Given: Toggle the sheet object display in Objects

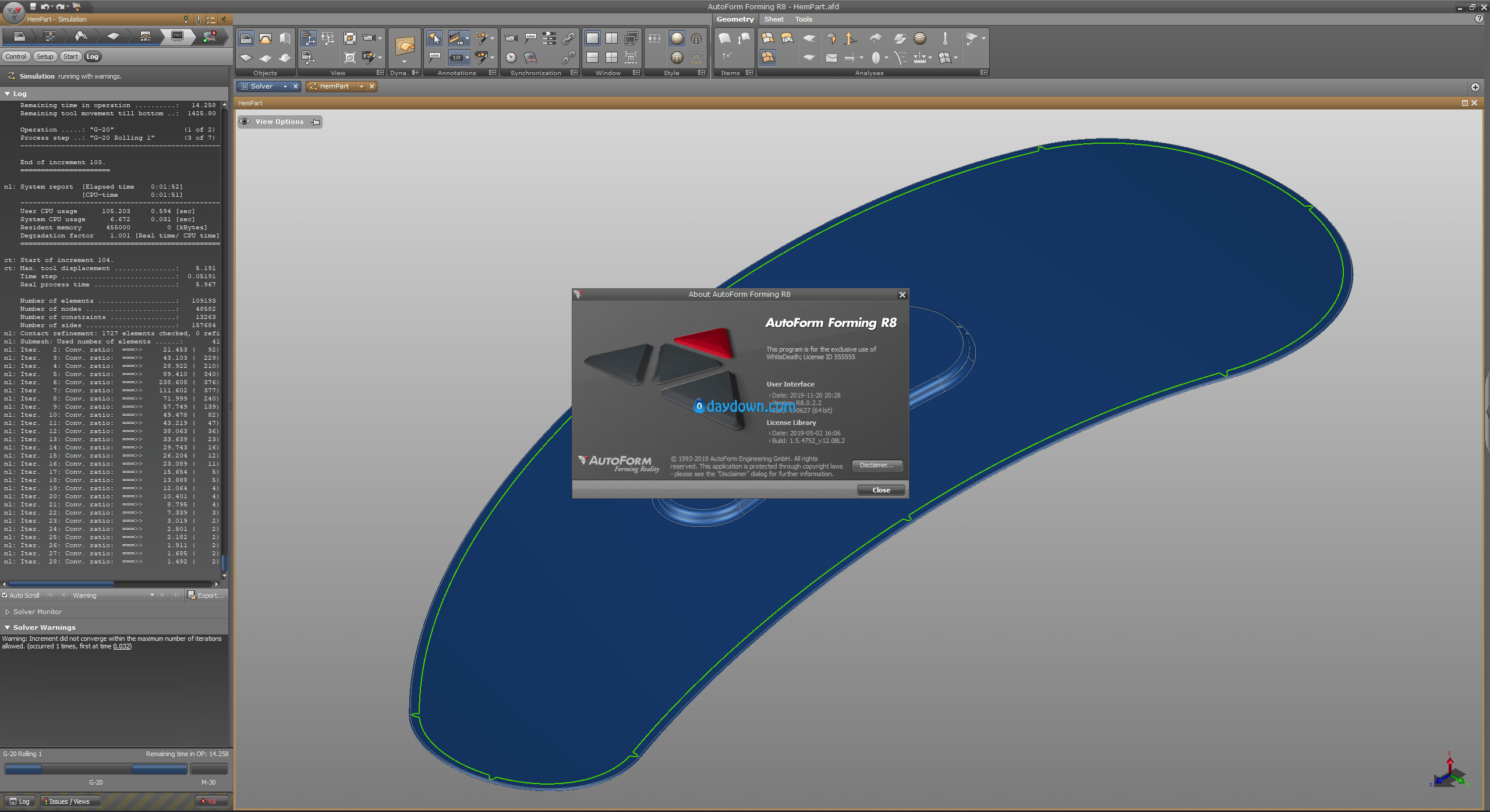Looking at the screenshot, I should (x=246, y=57).
